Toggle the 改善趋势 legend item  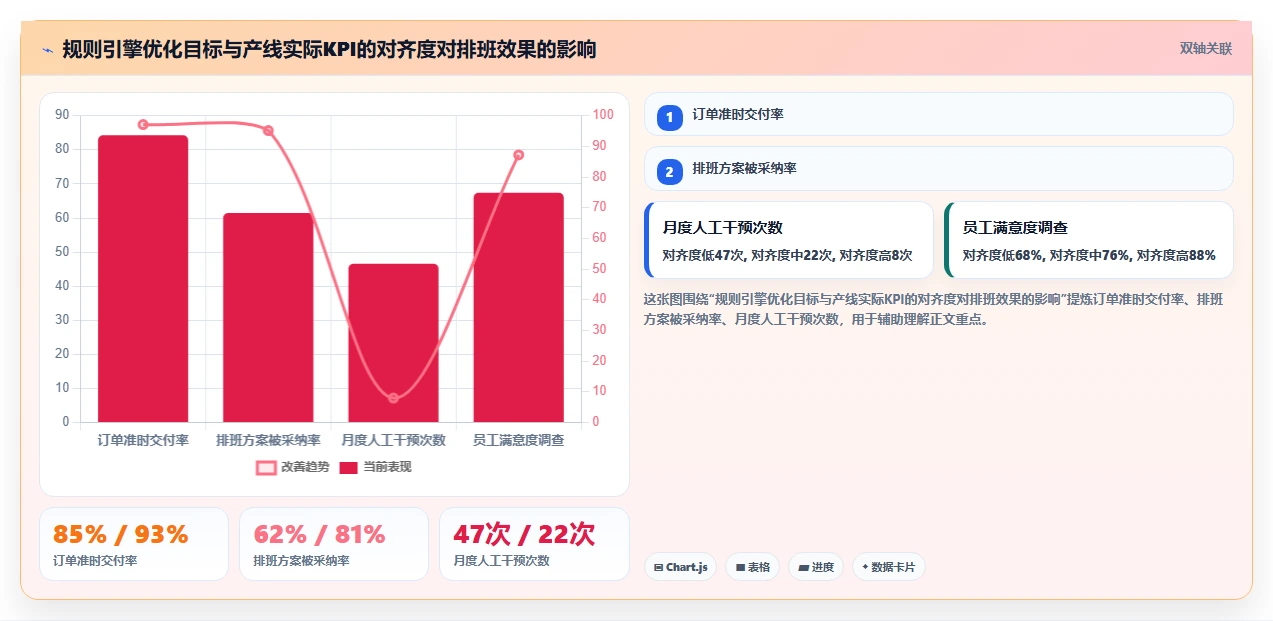(x=292, y=467)
